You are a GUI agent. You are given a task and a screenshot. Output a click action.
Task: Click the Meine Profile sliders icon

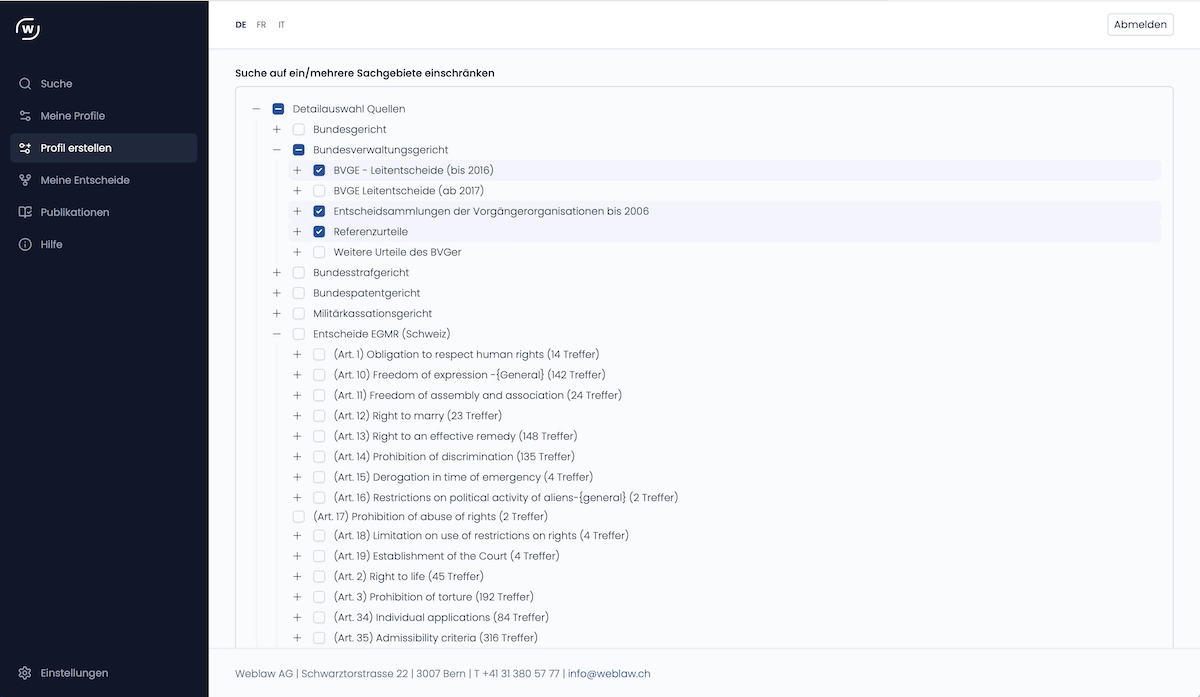click(25, 116)
